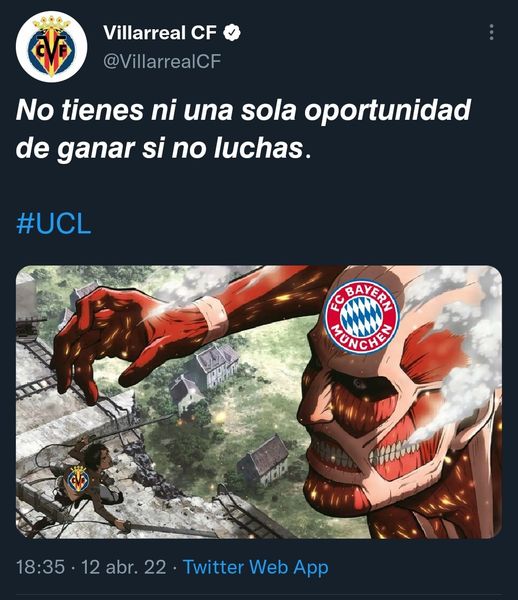The height and width of the screenshot is (600, 518).
Task: Open the @VillarrealCF handle link
Action: 162,61
